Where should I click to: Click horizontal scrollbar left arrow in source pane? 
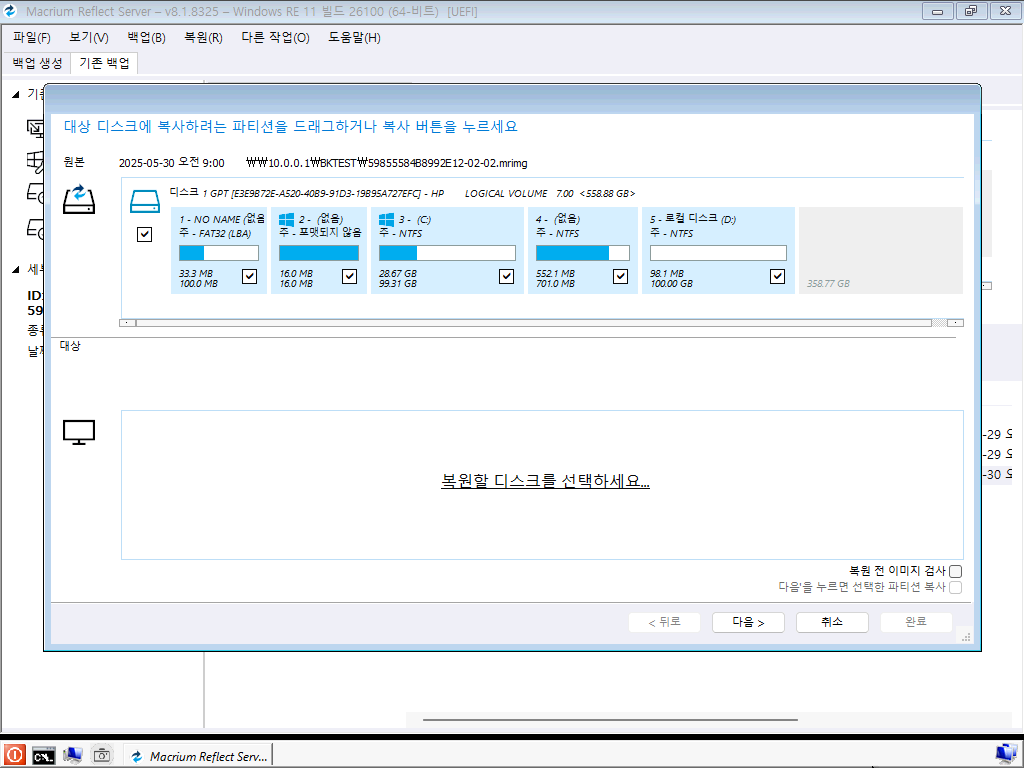(127, 323)
